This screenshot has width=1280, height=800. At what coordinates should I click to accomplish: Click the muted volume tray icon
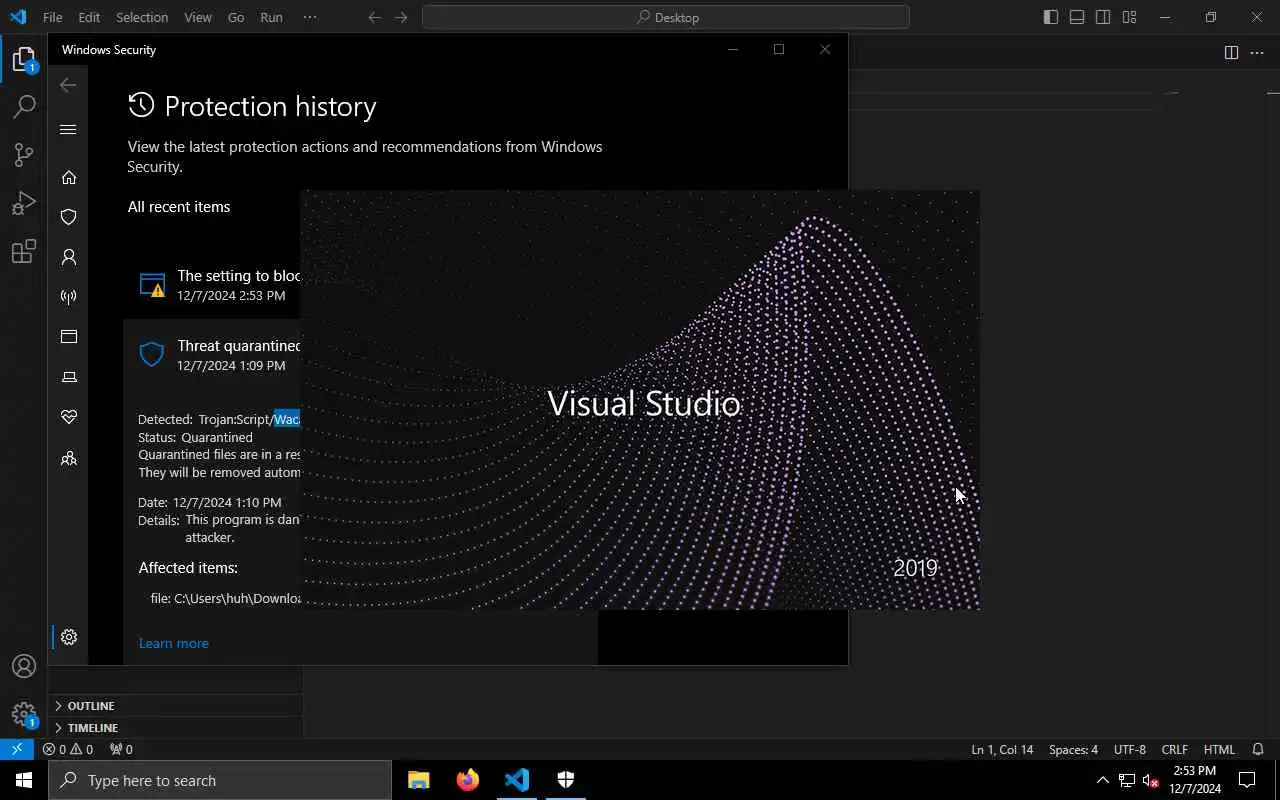pyautogui.click(x=1150, y=781)
